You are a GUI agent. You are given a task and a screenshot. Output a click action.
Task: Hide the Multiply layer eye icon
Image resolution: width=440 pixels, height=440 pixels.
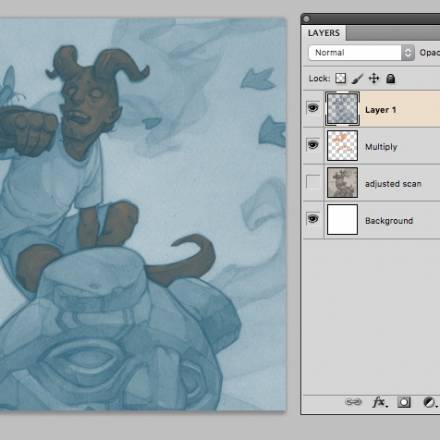(x=313, y=145)
